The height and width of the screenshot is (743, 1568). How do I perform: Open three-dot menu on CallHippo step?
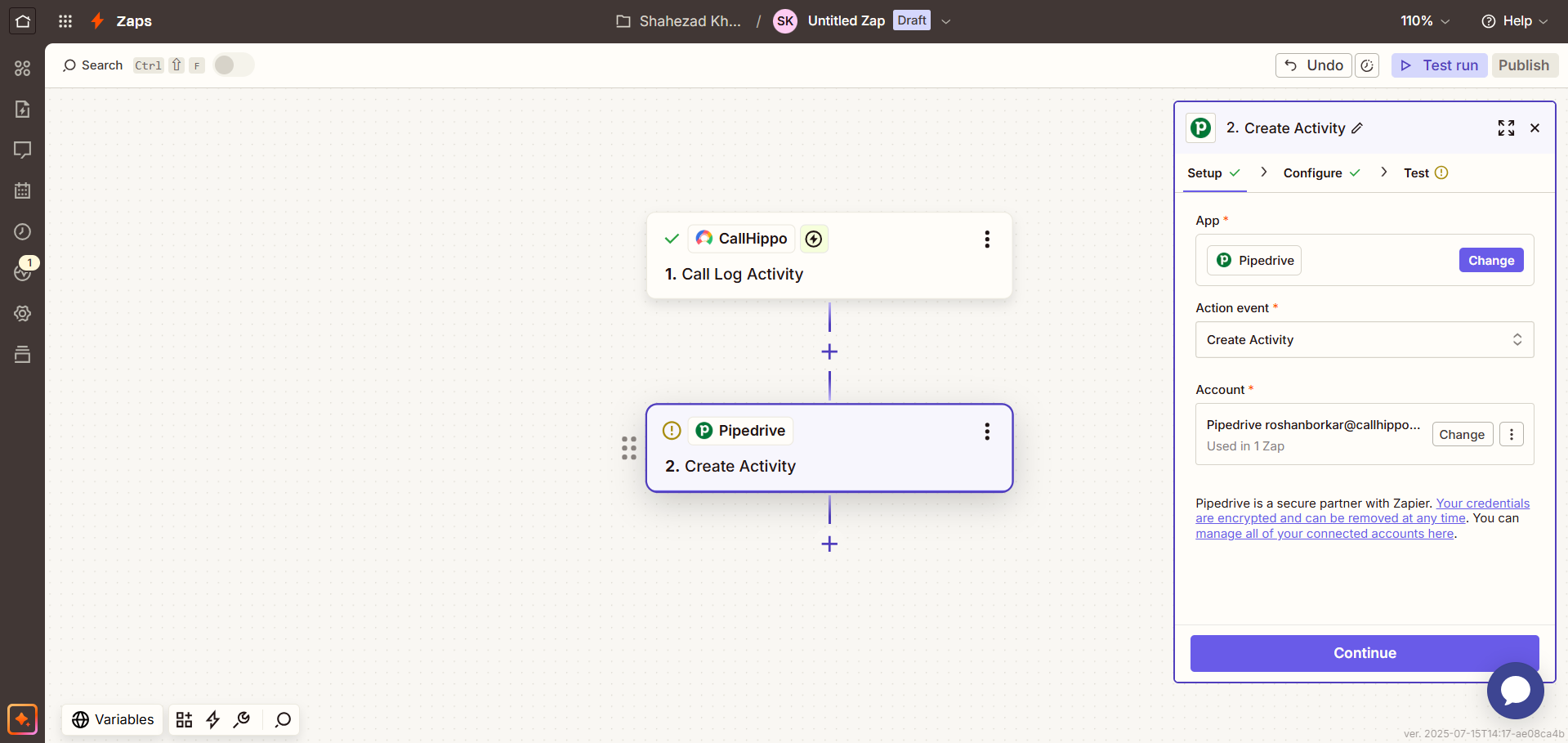(987, 239)
